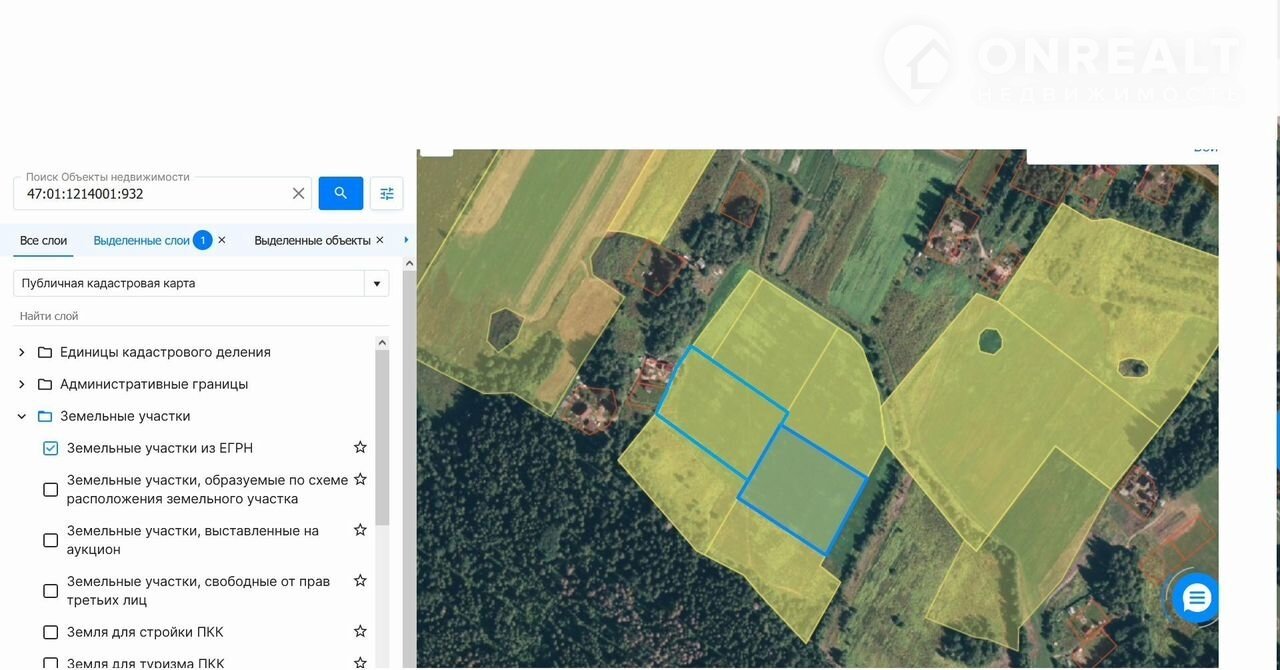The width and height of the screenshot is (1280, 670).
Task: Collapse the 'Земельные участки' folder
Action: pyautogui.click(x=22, y=416)
